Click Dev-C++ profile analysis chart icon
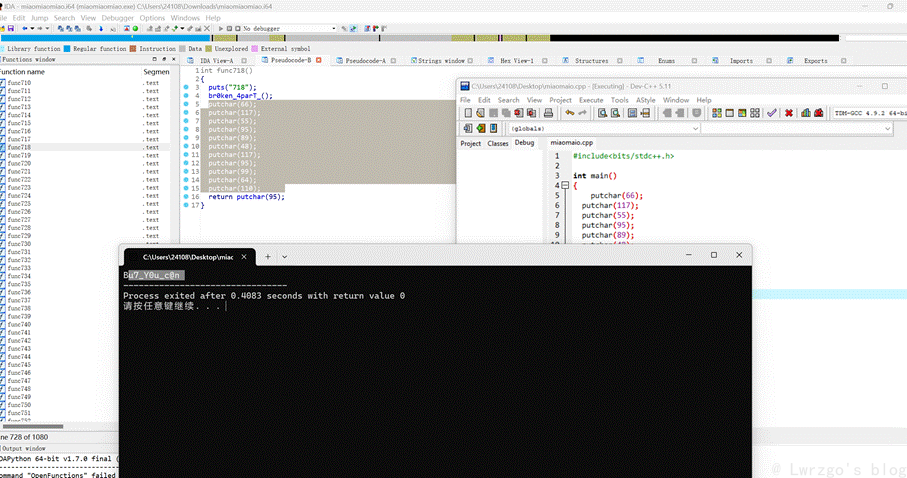 806,113
